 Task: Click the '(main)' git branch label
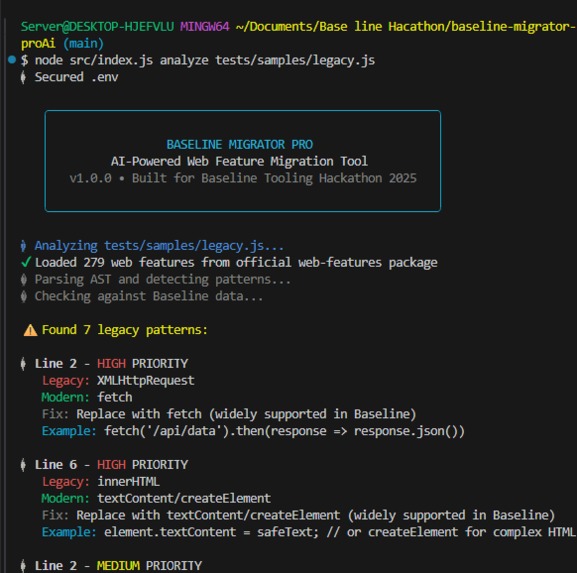[83, 43]
